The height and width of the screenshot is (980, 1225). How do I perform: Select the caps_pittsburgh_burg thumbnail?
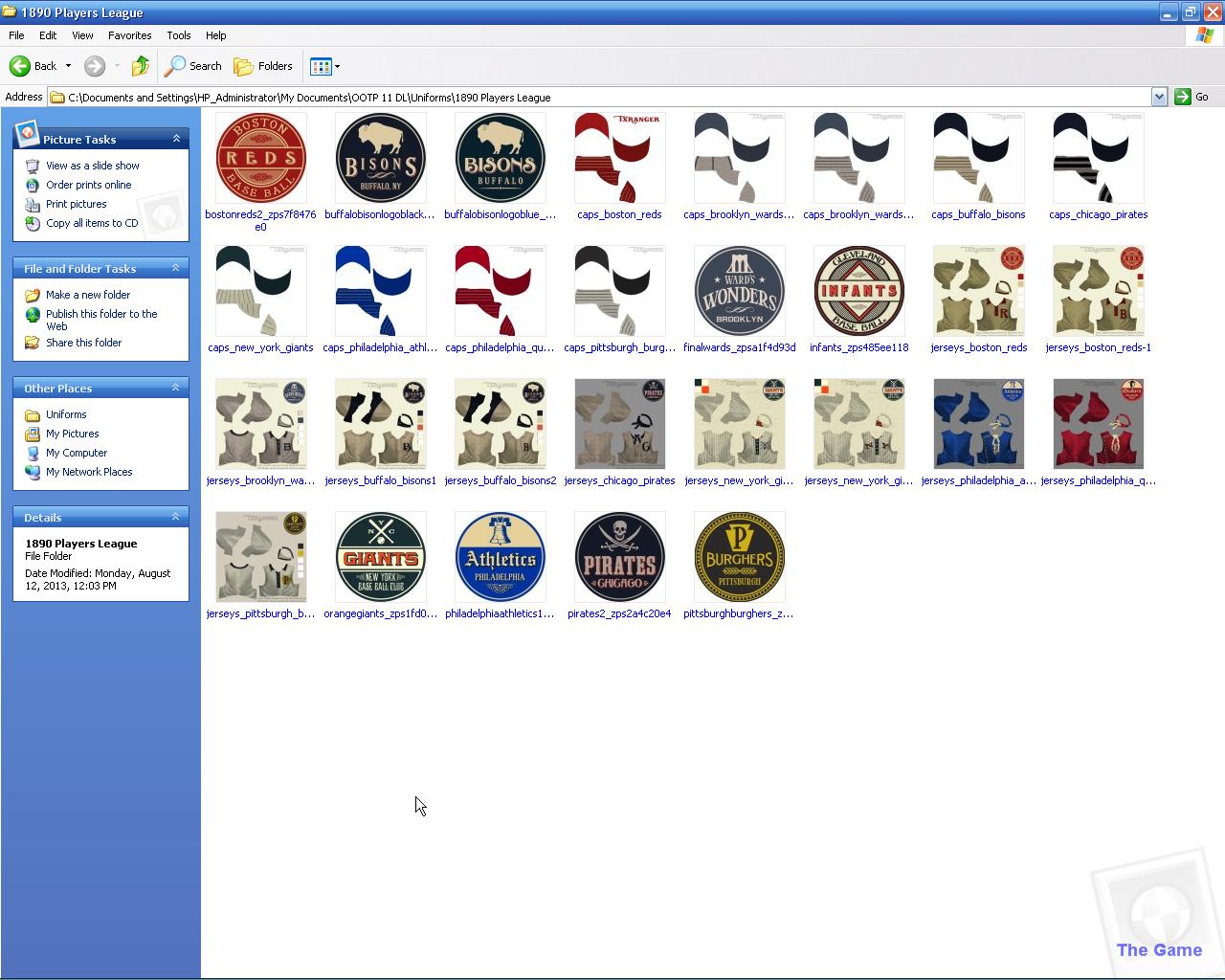(620, 291)
